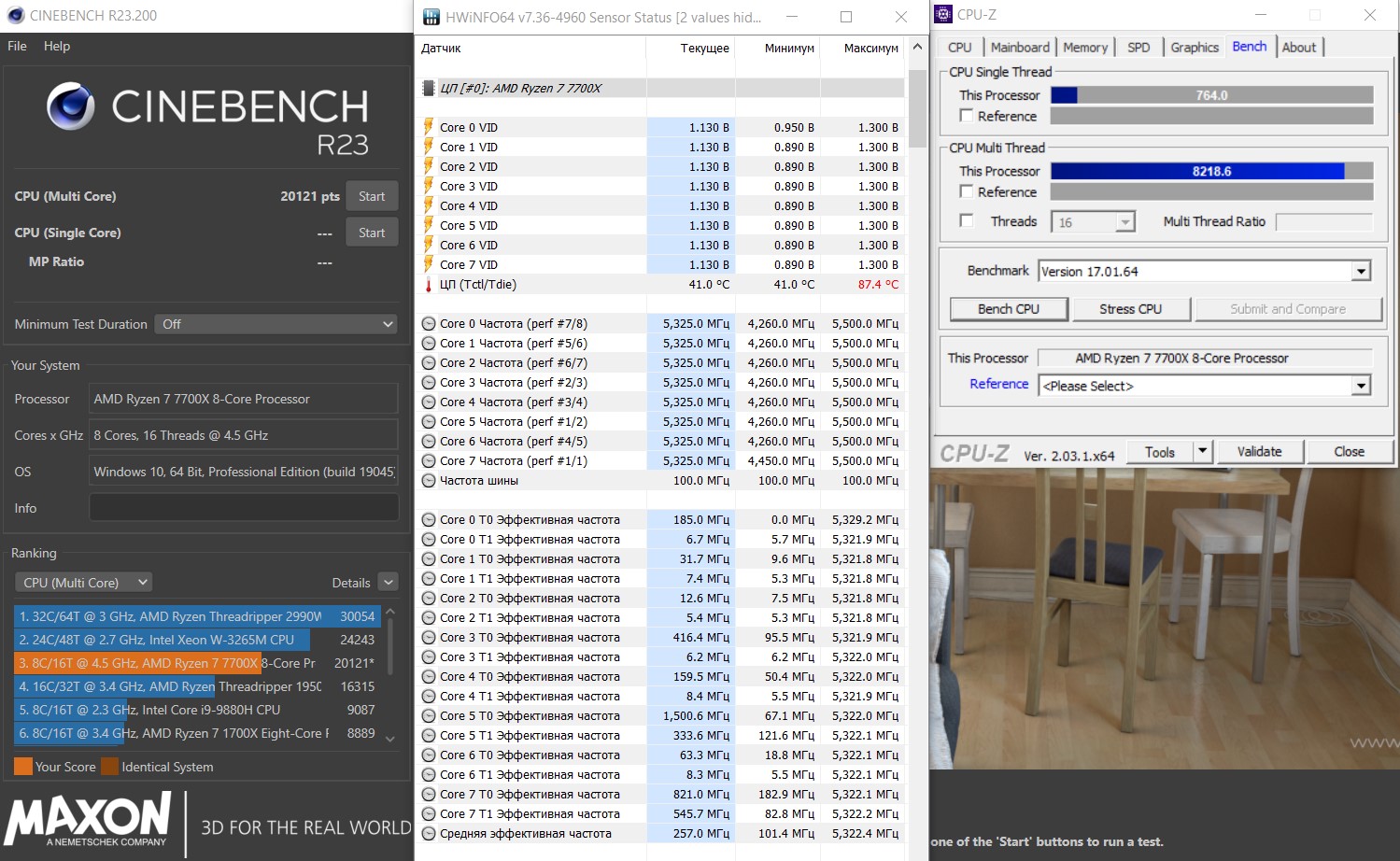Click the HWiNFO64 title bar icon

[431, 17]
